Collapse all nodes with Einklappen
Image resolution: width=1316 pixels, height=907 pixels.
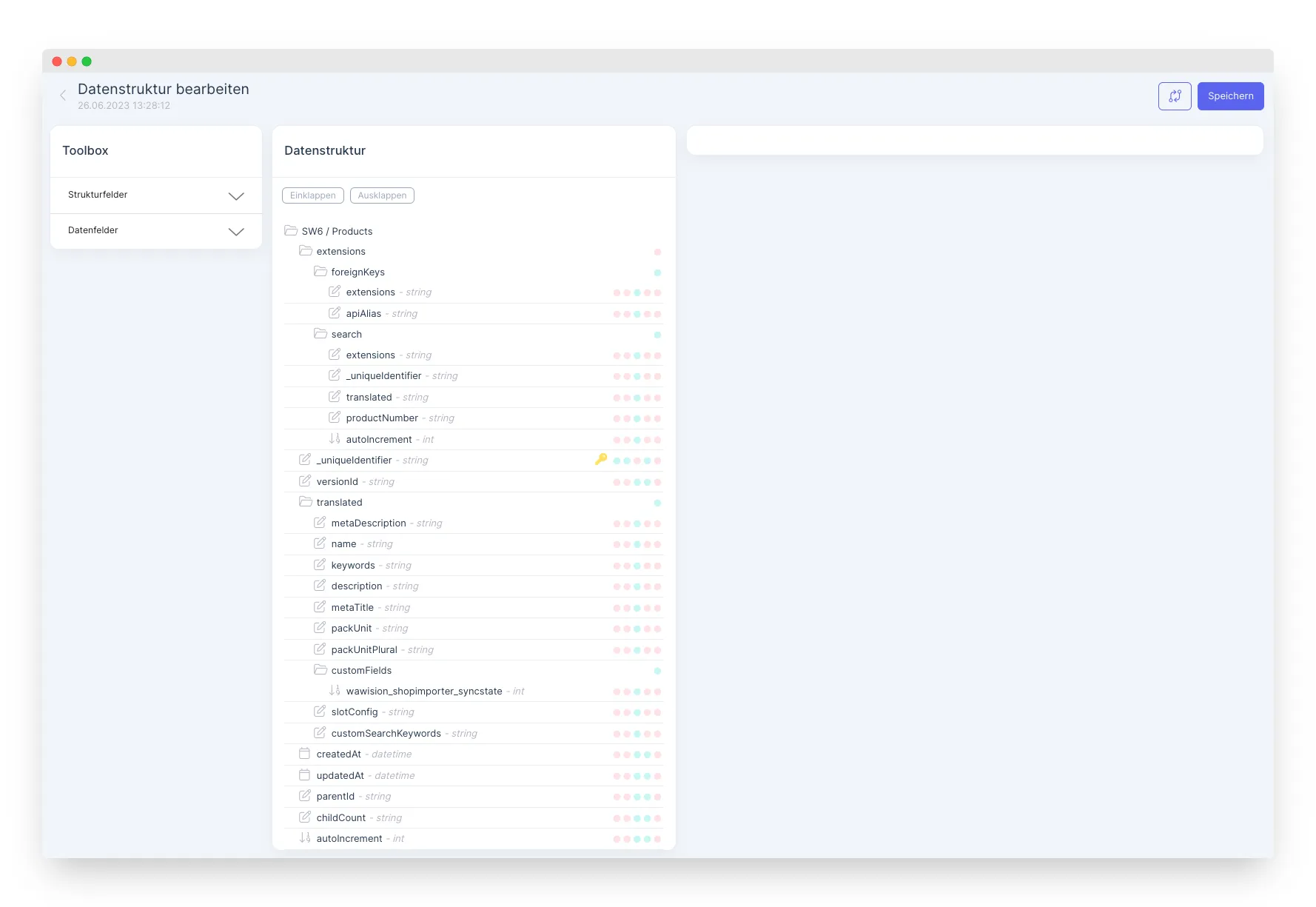click(312, 195)
